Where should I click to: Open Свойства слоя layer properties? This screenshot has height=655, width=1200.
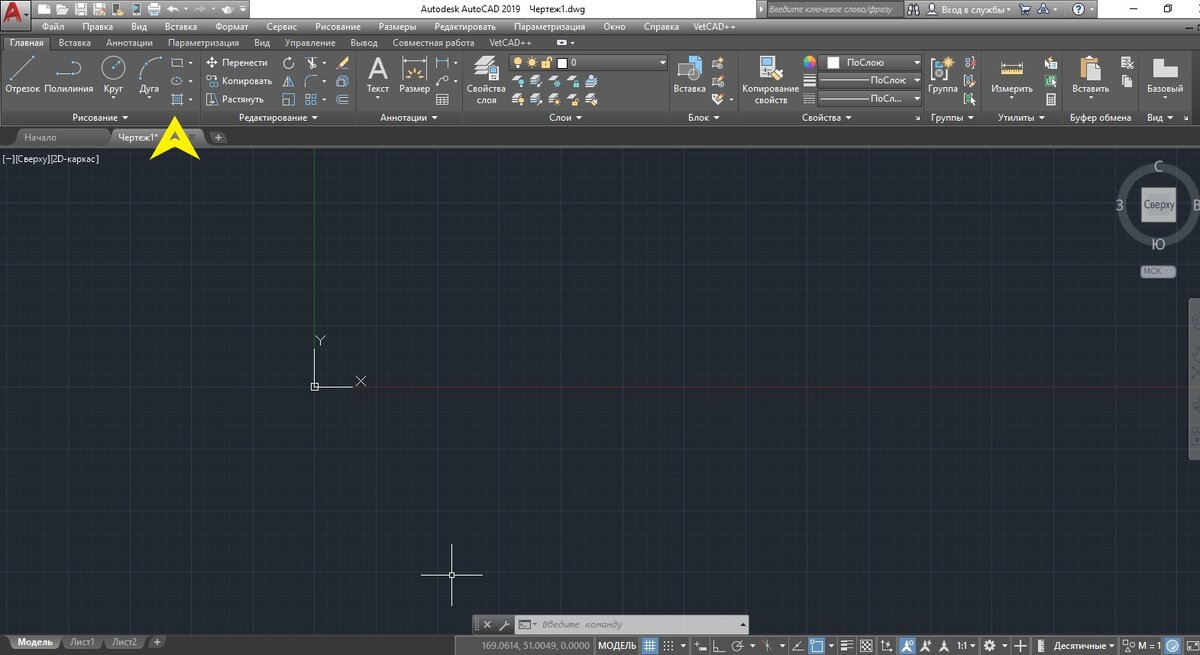486,80
